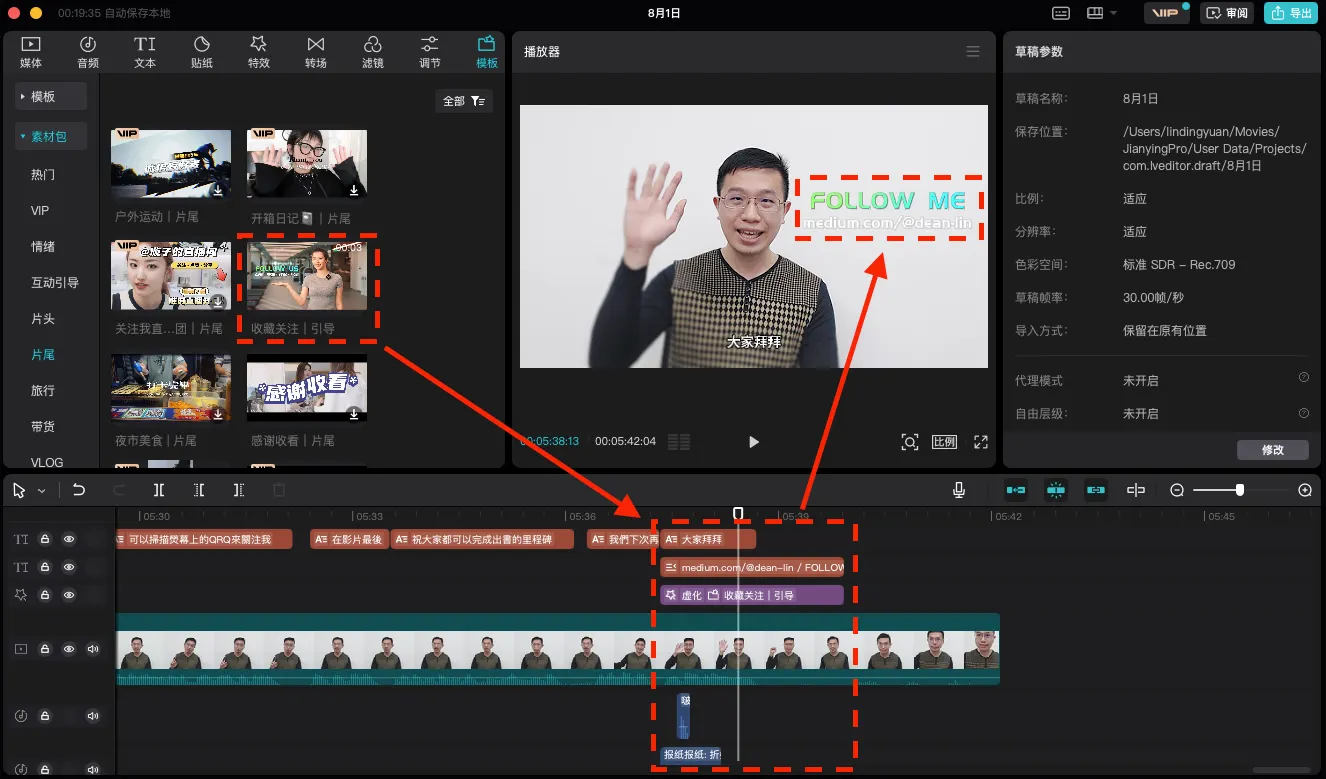Toggle clip linkage in the timeline
This screenshot has height=779, width=1326.
click(1096, 490)
